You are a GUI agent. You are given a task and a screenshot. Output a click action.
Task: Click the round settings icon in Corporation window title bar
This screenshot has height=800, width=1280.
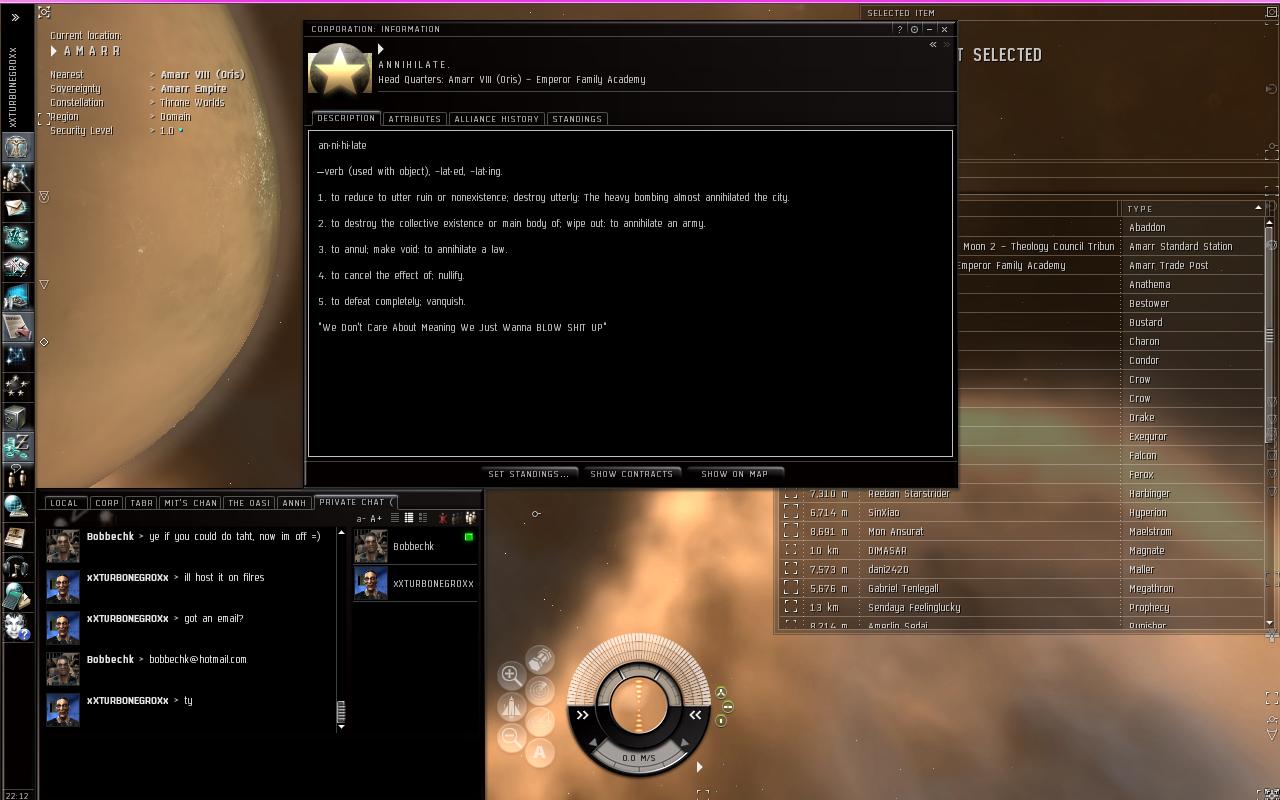914,29
